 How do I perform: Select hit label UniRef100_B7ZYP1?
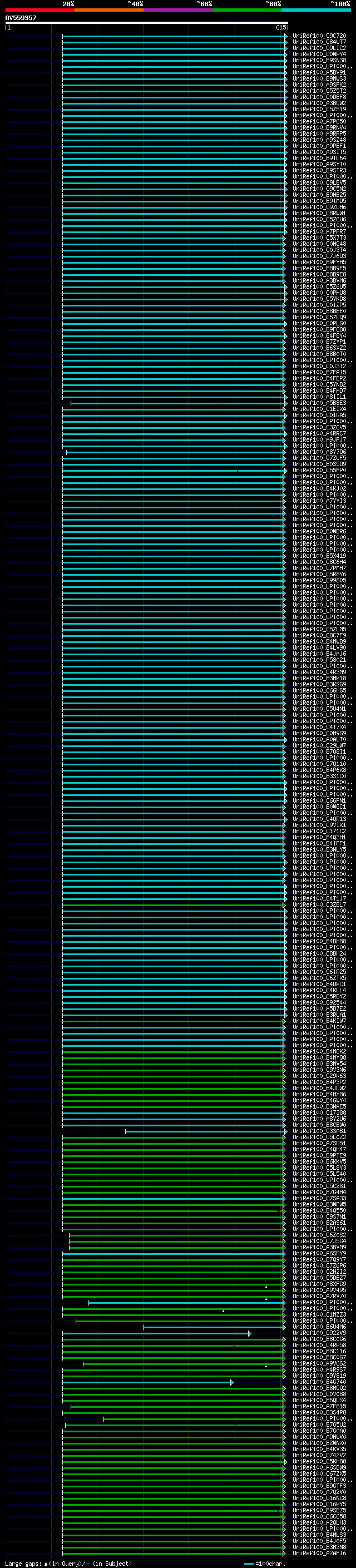[319, 342]
